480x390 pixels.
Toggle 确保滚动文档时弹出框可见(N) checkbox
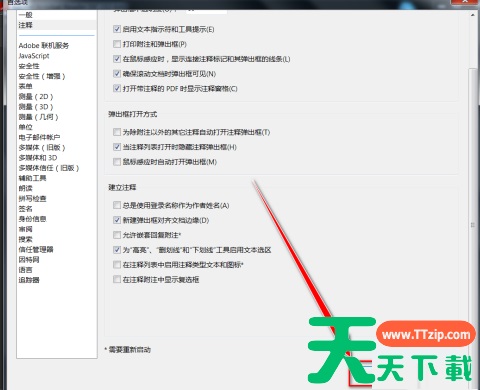coord(117,74)
